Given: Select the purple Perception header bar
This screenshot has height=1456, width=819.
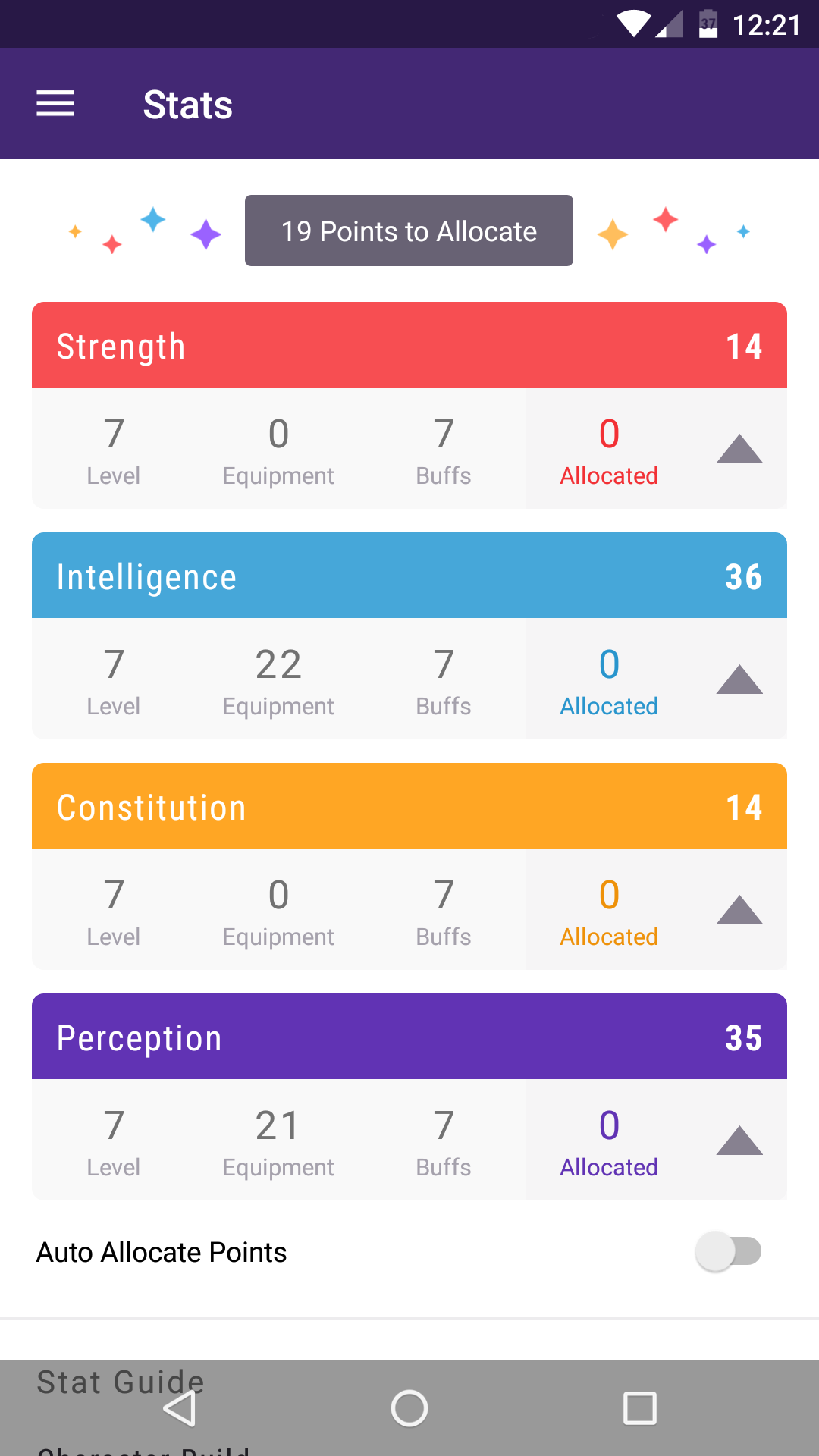Looking at the screenshot, I should tap(409, 1037).
